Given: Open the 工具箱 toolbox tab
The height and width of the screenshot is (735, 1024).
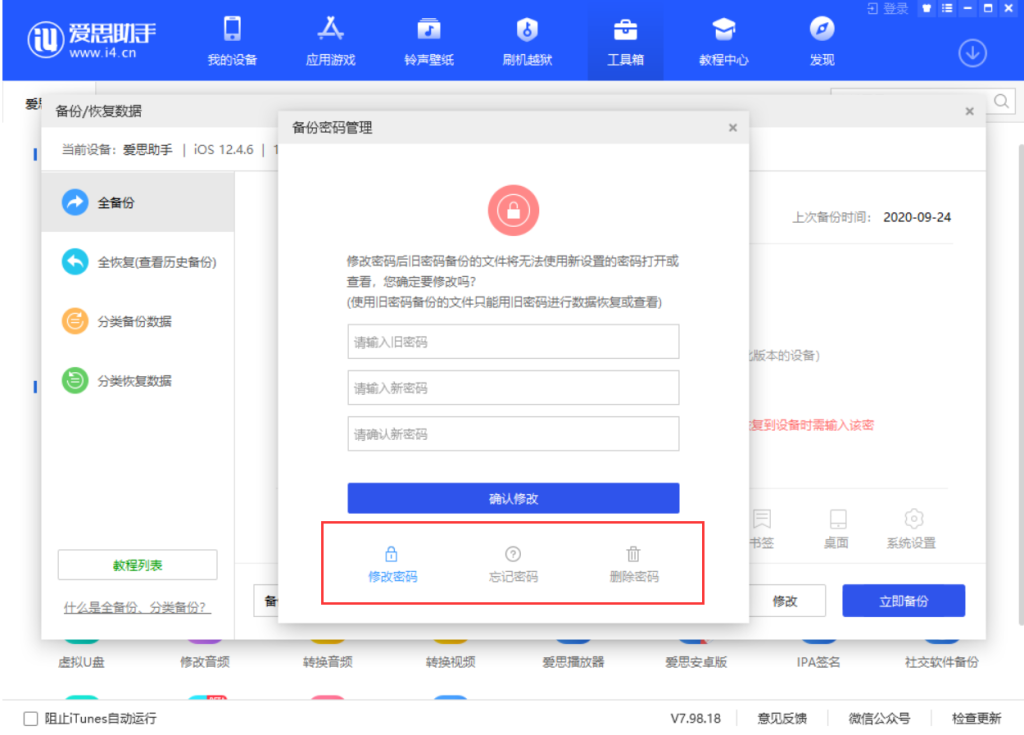Looking at the screenshot, I should point(626,41).
